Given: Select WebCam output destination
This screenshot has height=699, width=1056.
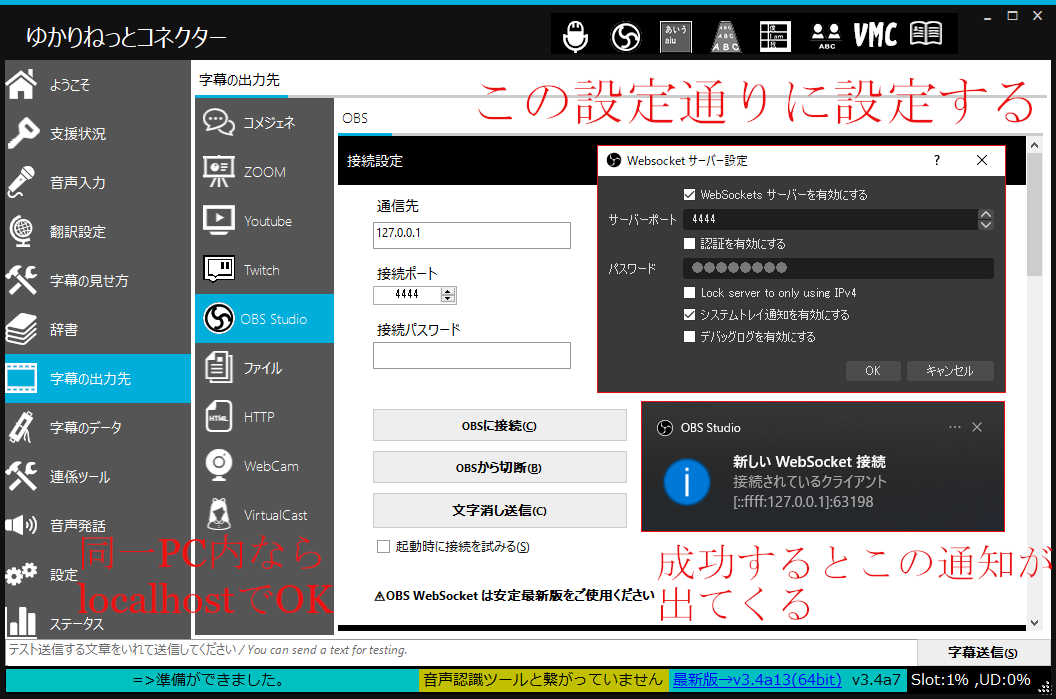Looking at the screenshot, I should click(x=264, y=466).
